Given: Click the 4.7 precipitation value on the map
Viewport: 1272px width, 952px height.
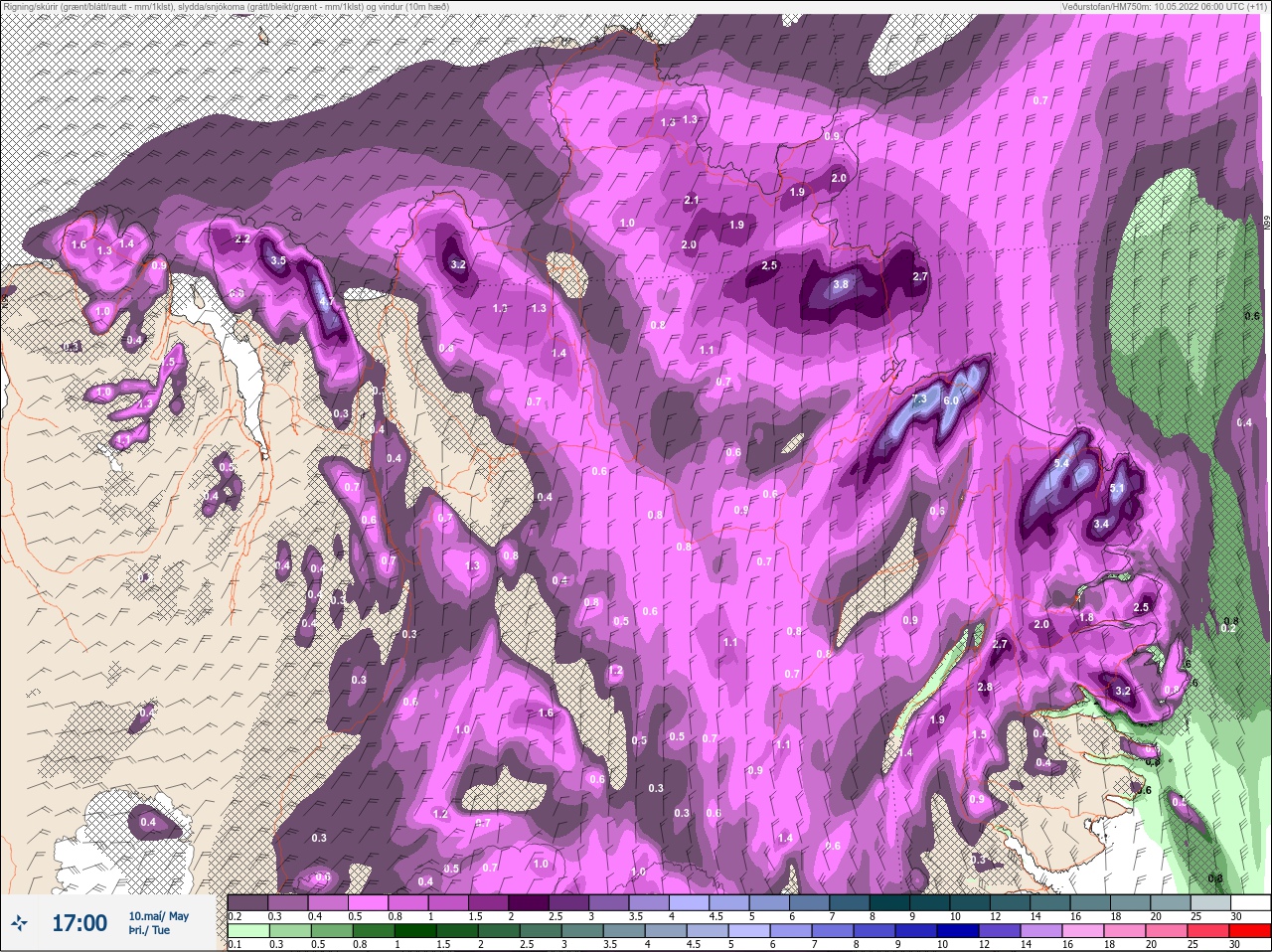Looking at the screenshot, I should (x=326, y=302).
